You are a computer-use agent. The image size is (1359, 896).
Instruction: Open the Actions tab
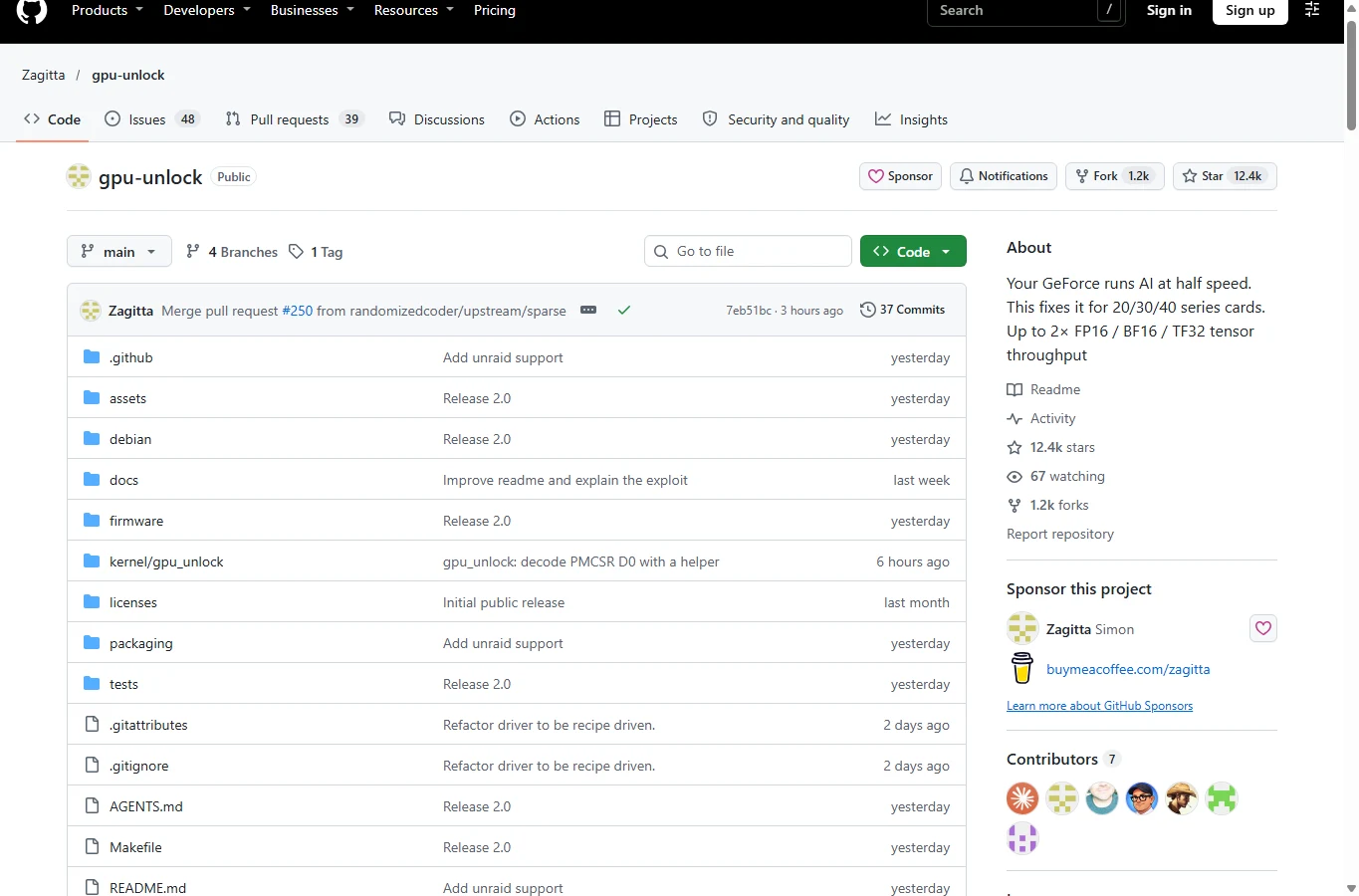pyautogui.click(x=545, y=119)
